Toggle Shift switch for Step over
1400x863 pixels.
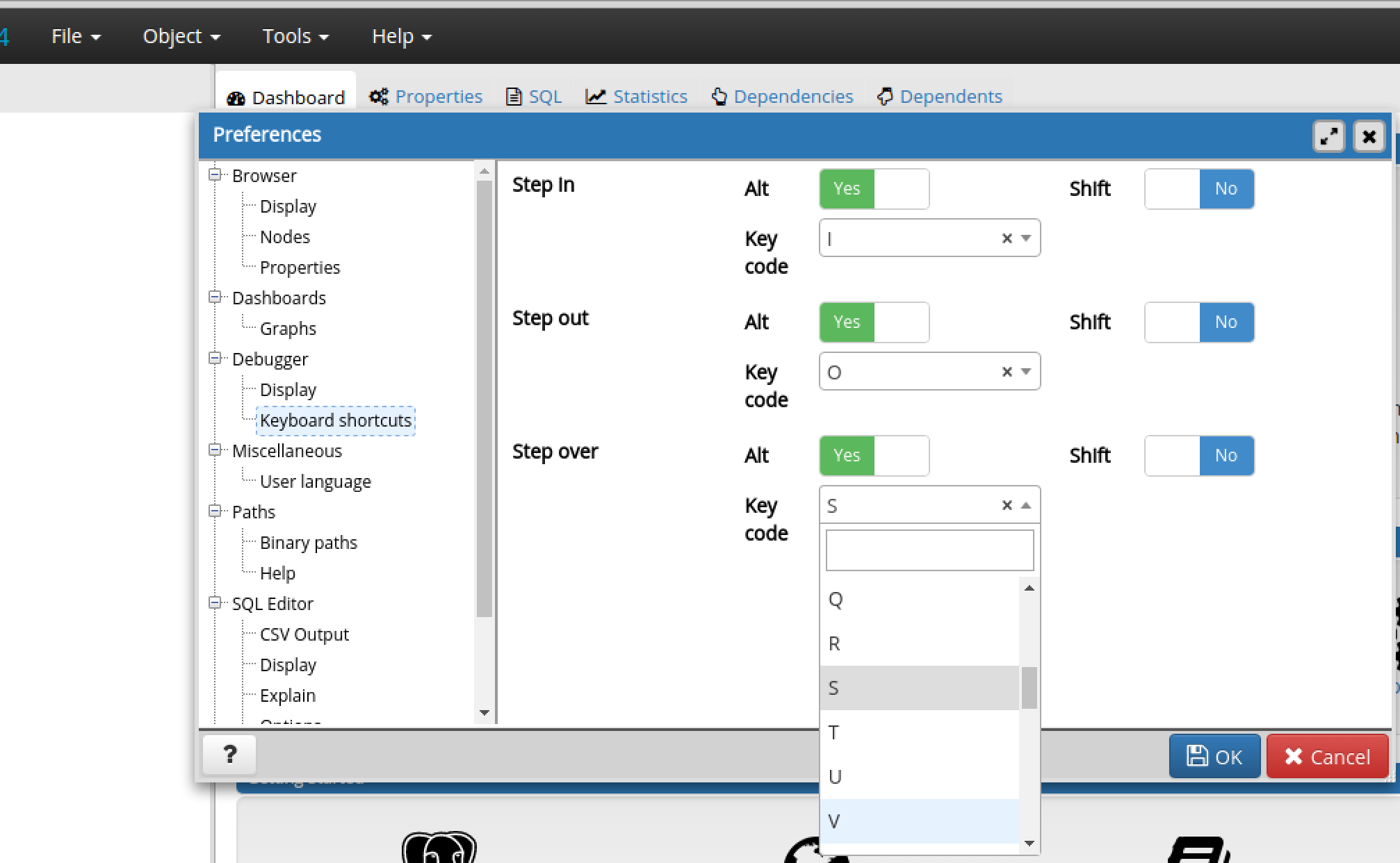[1198, 456]
